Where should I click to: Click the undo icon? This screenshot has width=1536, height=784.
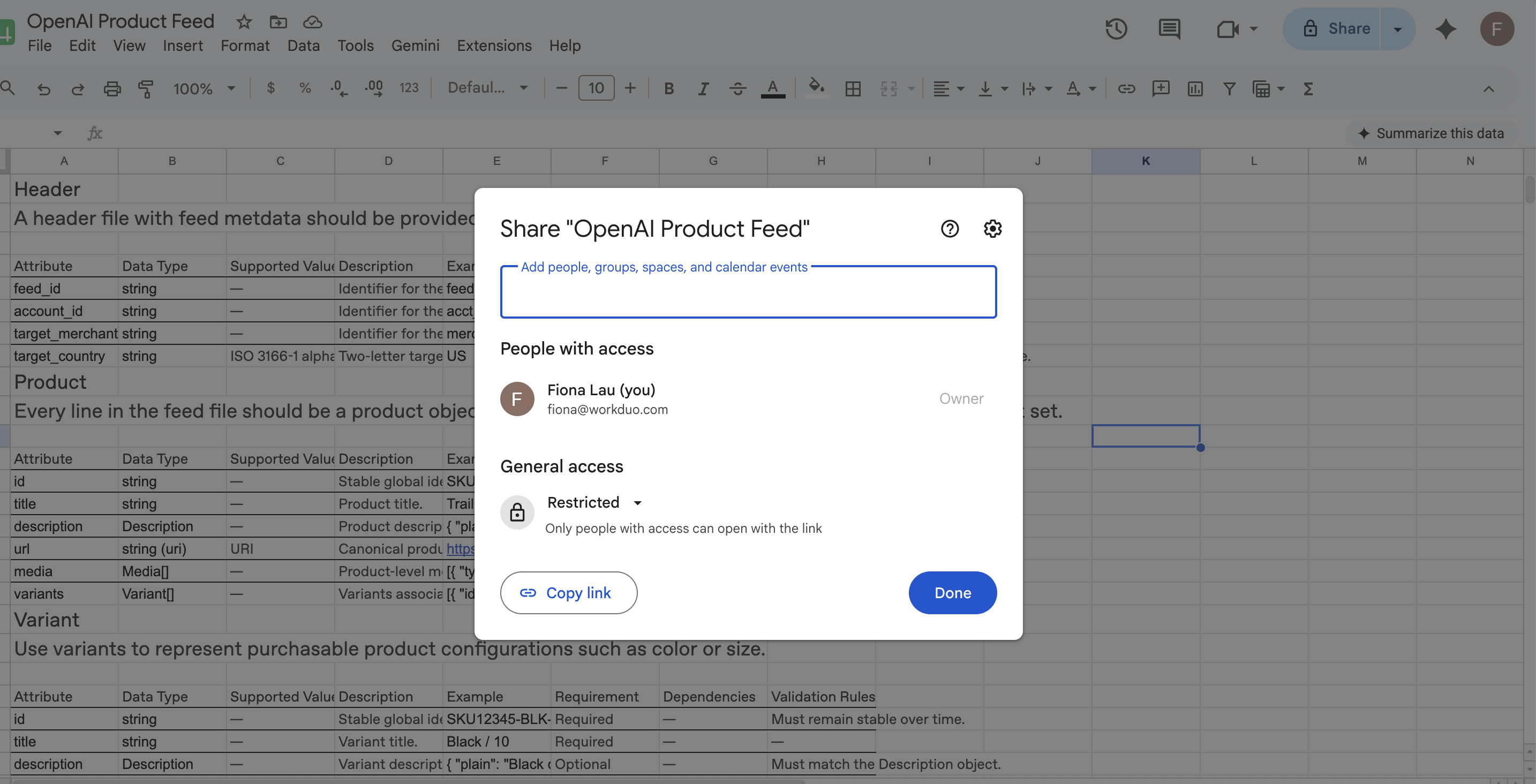(x=43, y=89)
